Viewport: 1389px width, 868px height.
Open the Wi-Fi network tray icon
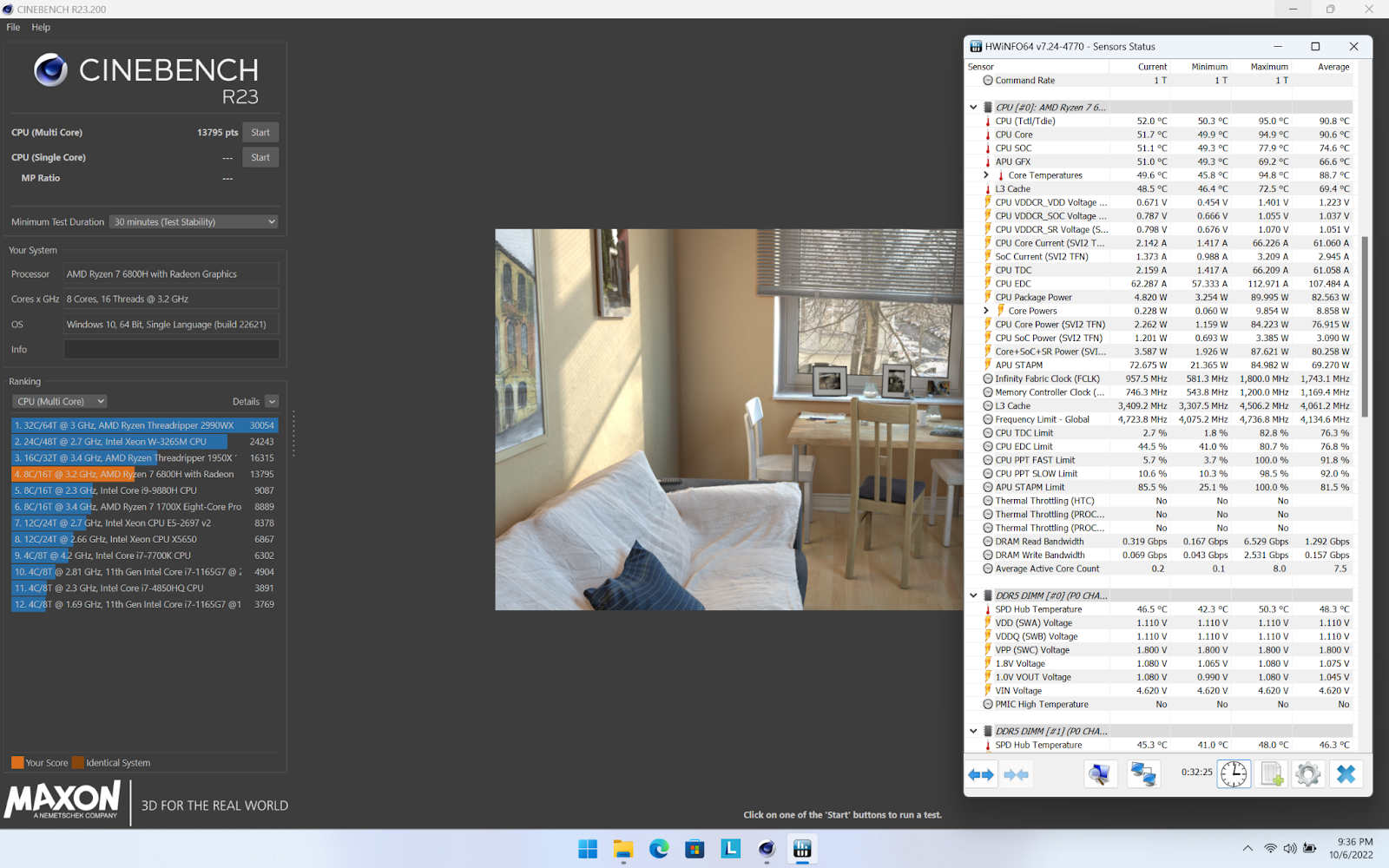coord(1270,849)
